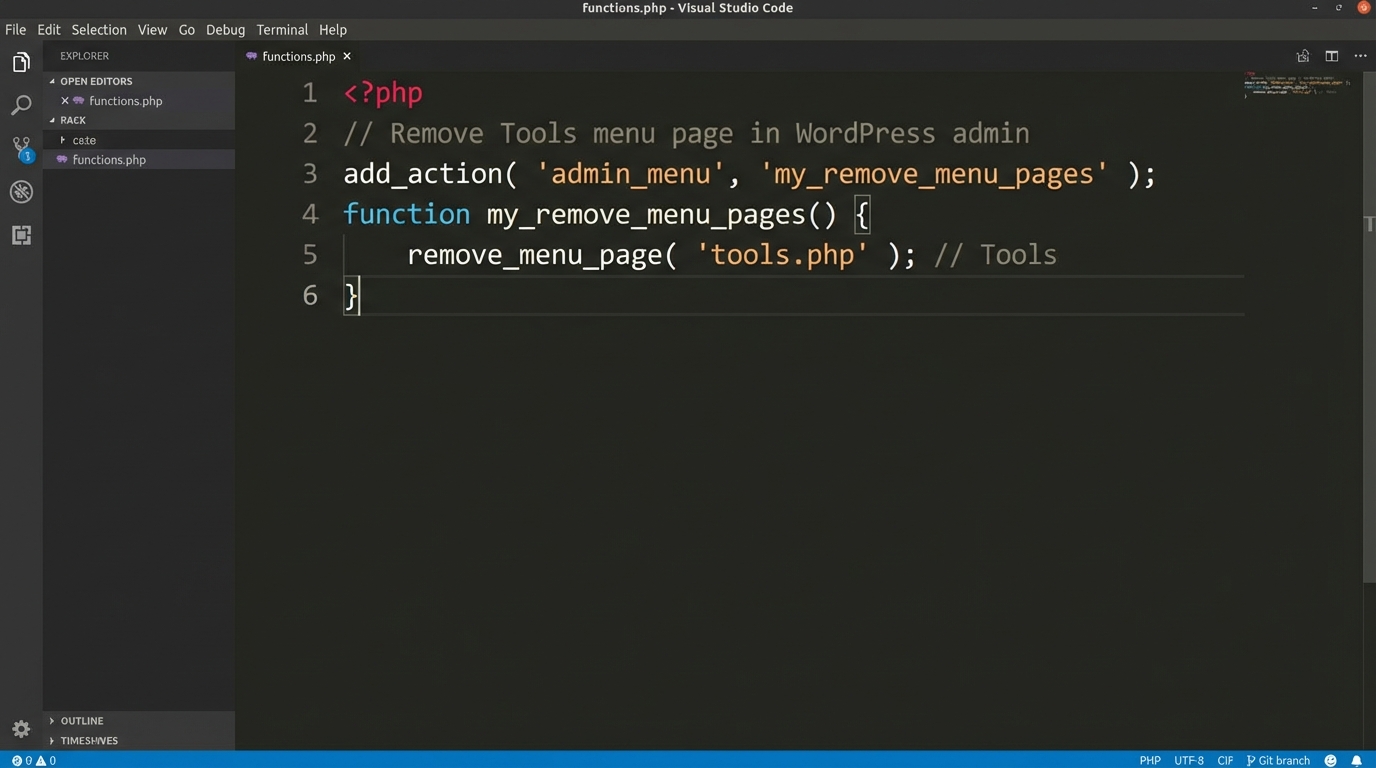Image resolution: width=1376 pixels, height=768 pixels.
Task: Split the editor using the split icon
Action: click(x=1331, y=56)
